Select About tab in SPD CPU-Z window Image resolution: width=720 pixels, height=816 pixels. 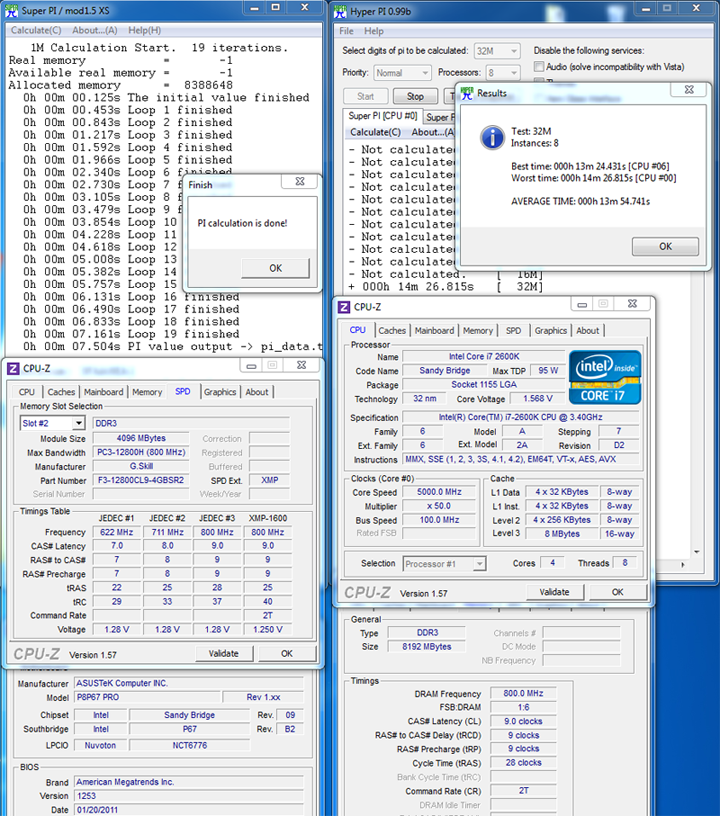tap(257, 392)
